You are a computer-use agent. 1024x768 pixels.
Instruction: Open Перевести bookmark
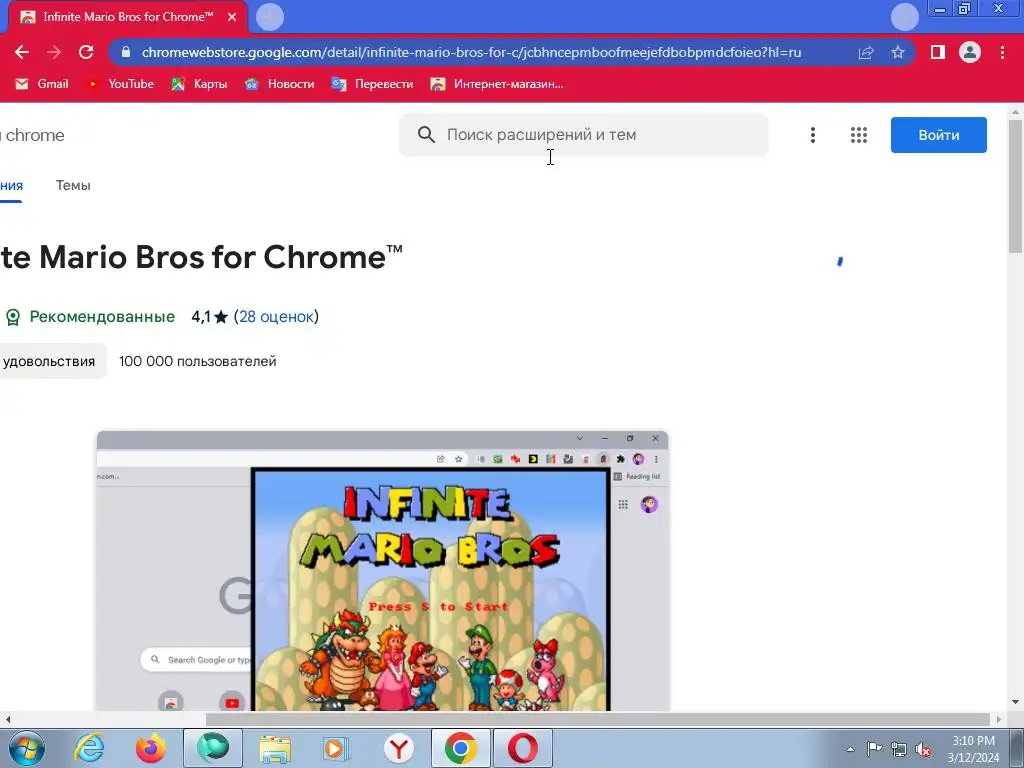pos(372,84)
